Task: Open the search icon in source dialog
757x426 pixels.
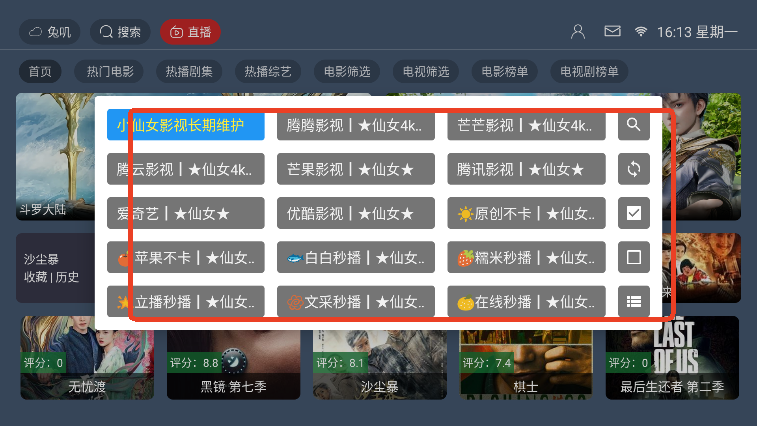Action: pyautogui.click(x=633, y=125)
